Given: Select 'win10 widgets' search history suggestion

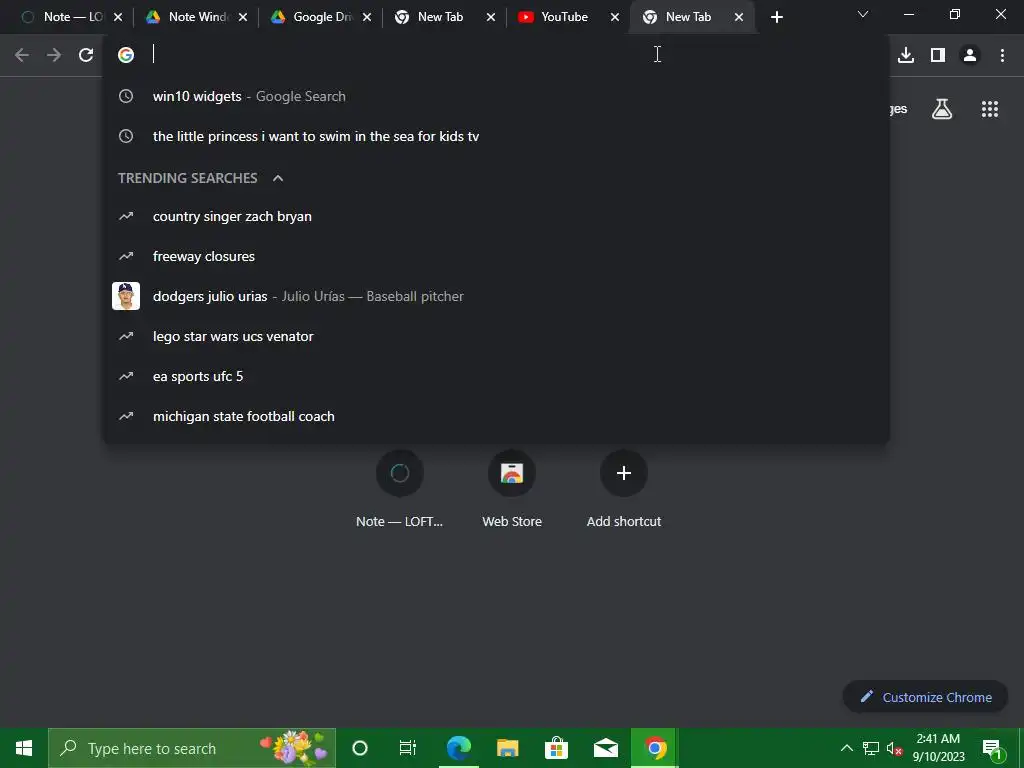Looking at the screenshot, I should tap(496, 97).
